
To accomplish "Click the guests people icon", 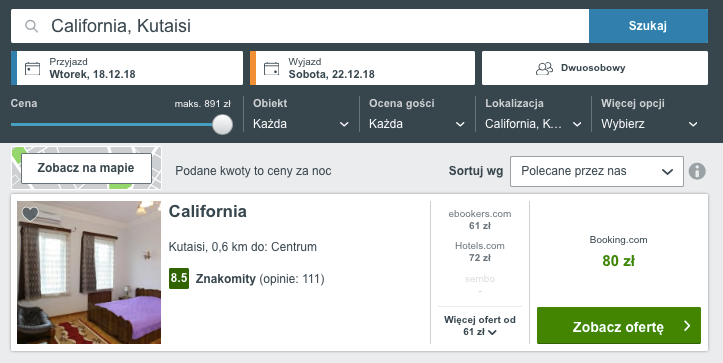I will click(544, 68).
